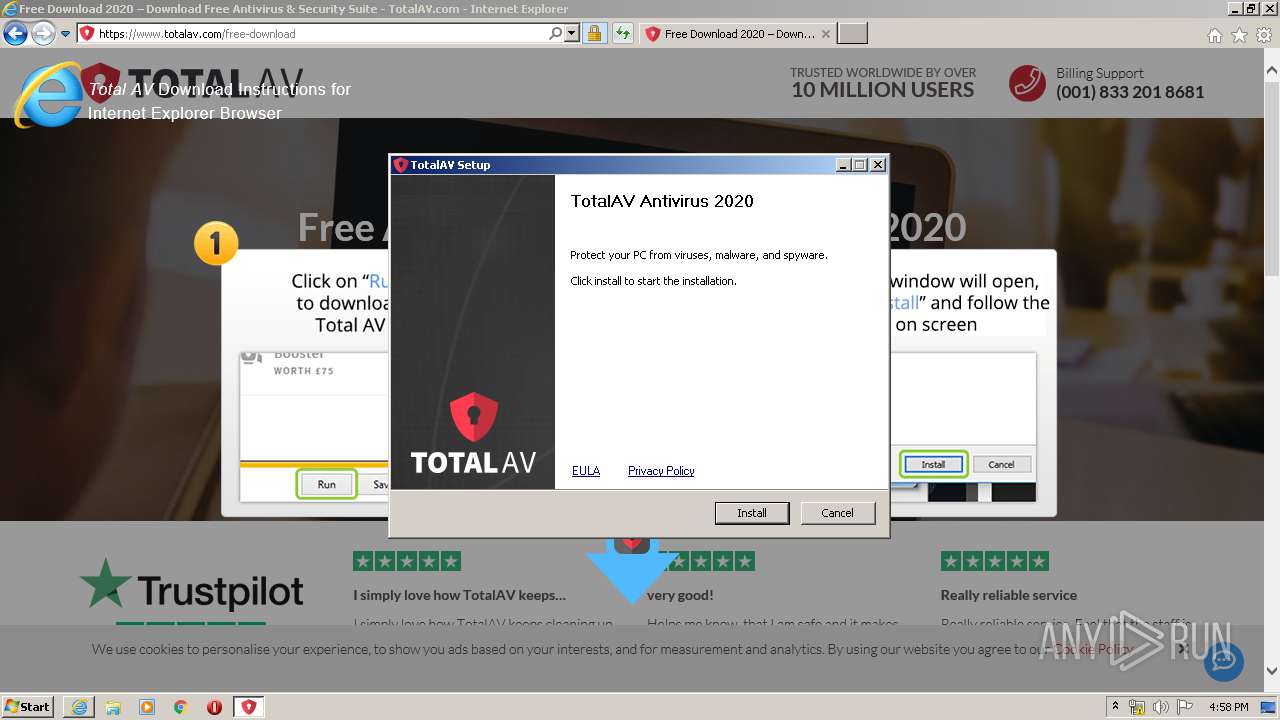Click the 10 MILLION USERS header text

click(x=882, y=90)
